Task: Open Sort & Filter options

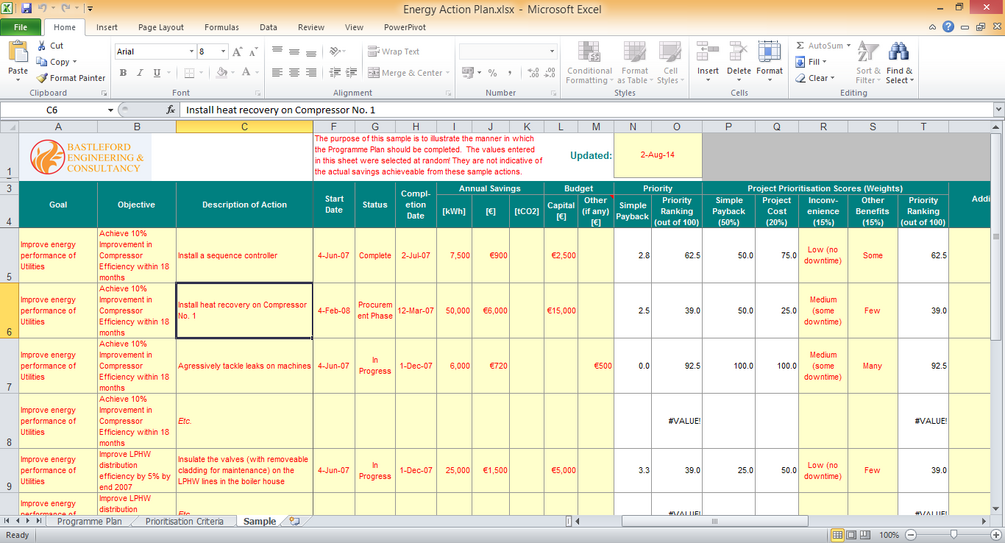Action: pos(868,62)
